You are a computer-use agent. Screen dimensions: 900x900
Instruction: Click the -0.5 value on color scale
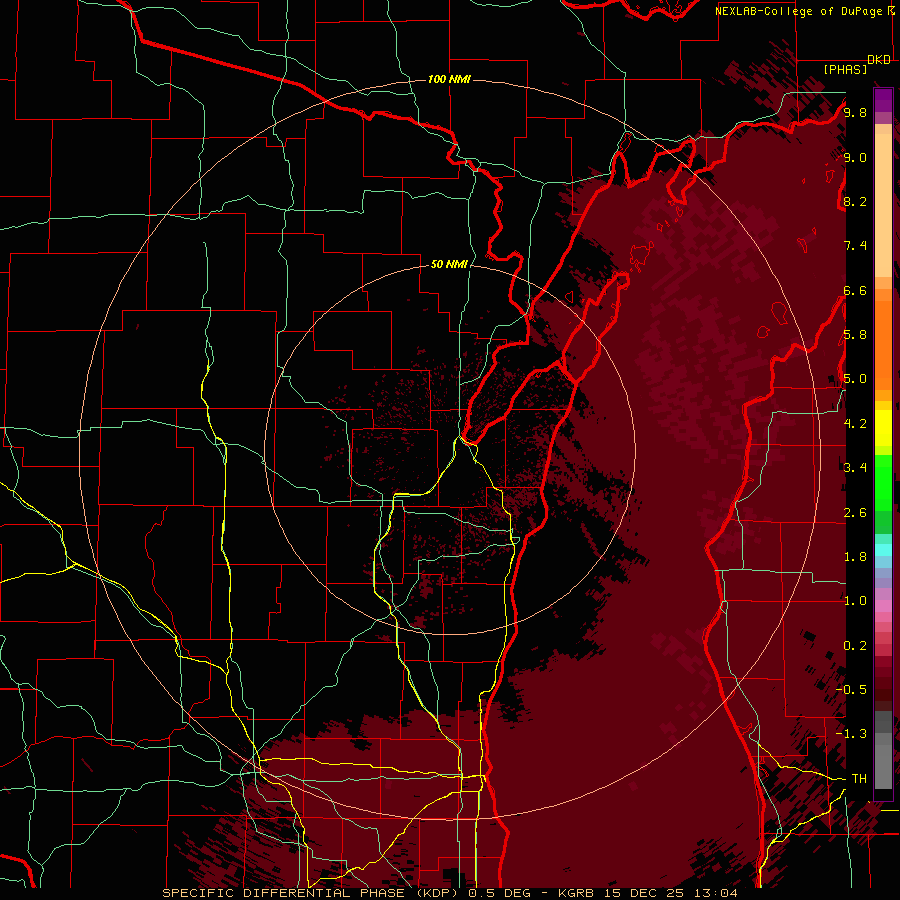coord(851,690)
